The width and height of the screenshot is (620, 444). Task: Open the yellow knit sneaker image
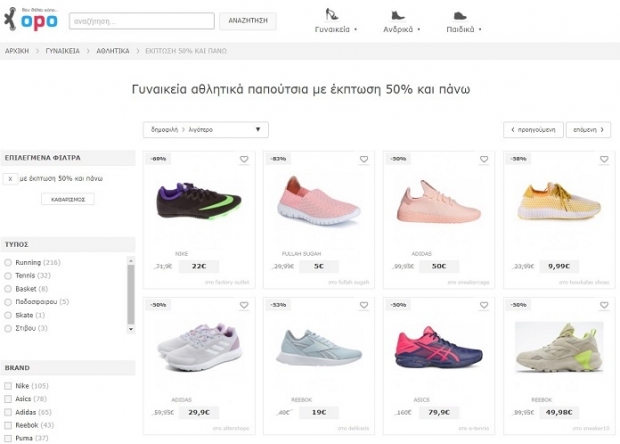click(x=559, y=201)
